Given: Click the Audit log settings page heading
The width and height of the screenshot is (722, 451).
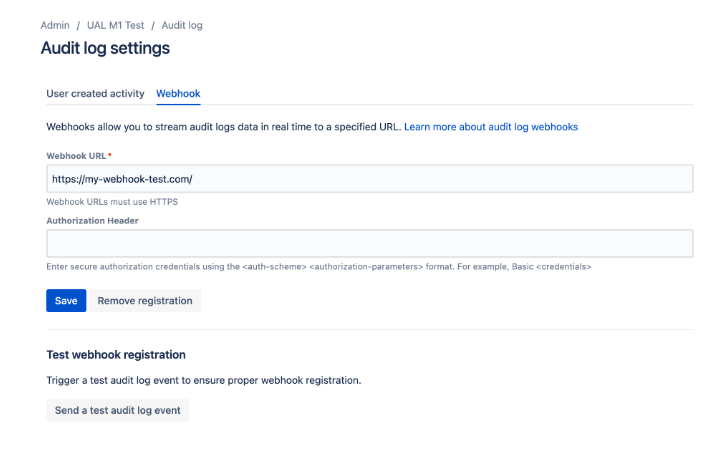Looking at the screenshot, I should coord(105,48).
